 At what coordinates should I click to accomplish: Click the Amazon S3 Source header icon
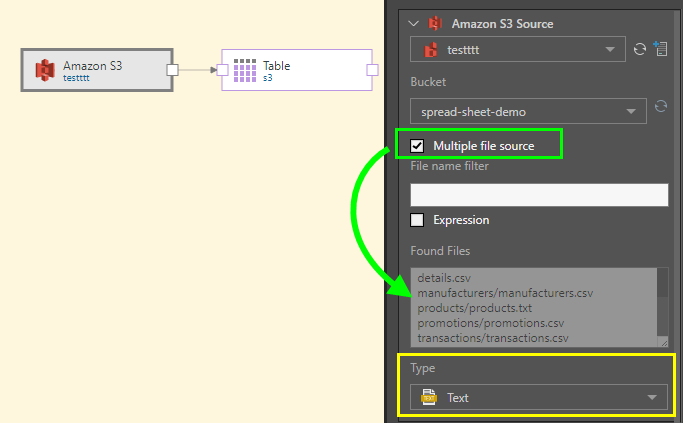[x=435, y=23]
